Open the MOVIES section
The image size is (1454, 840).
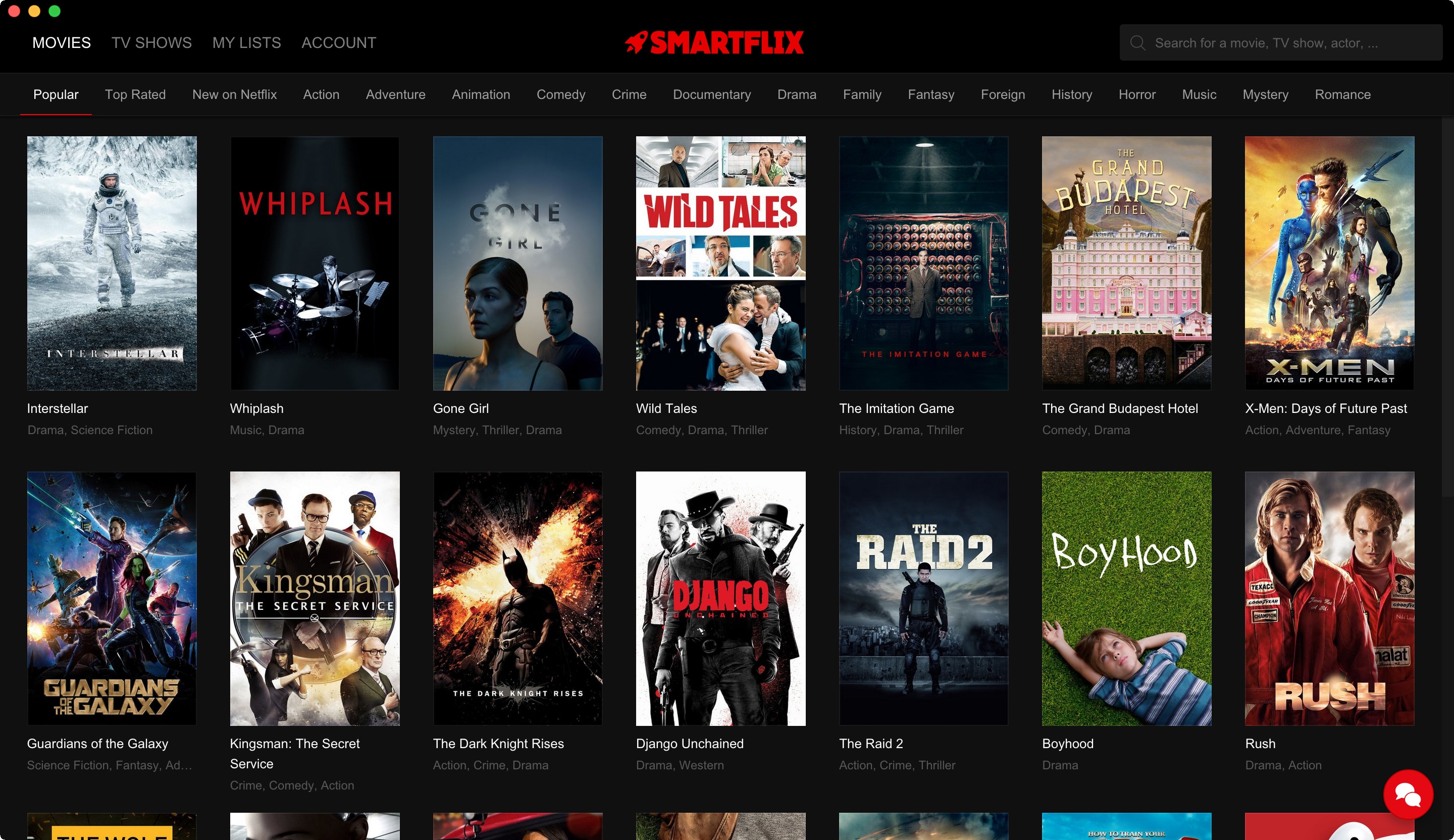(61, 43)
